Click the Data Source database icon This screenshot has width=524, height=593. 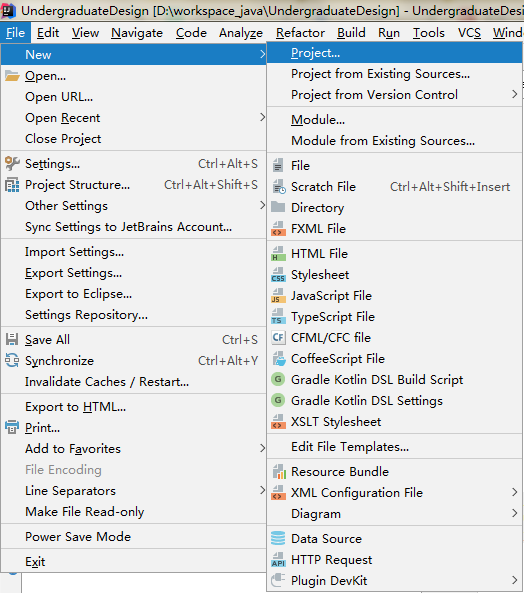(278, 538)
